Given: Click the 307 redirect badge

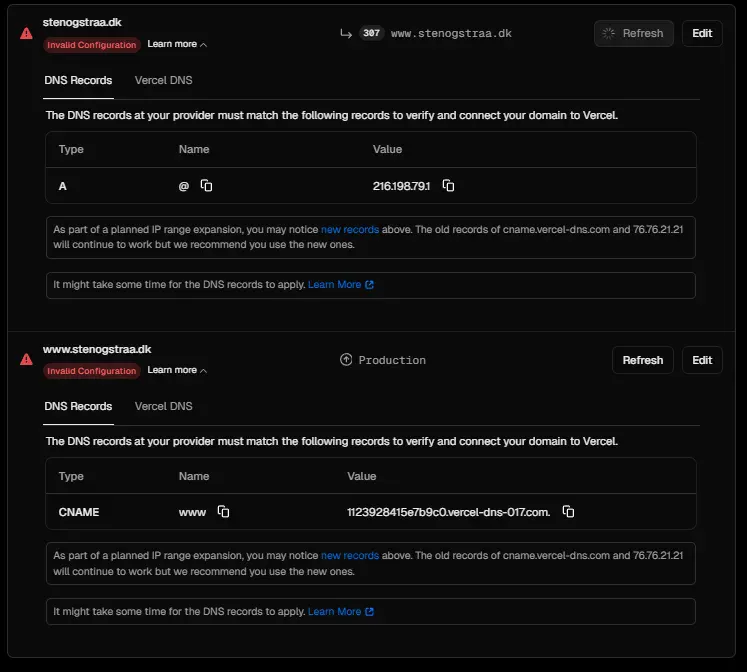Looking at the screenshot, I should coord(371,33).
